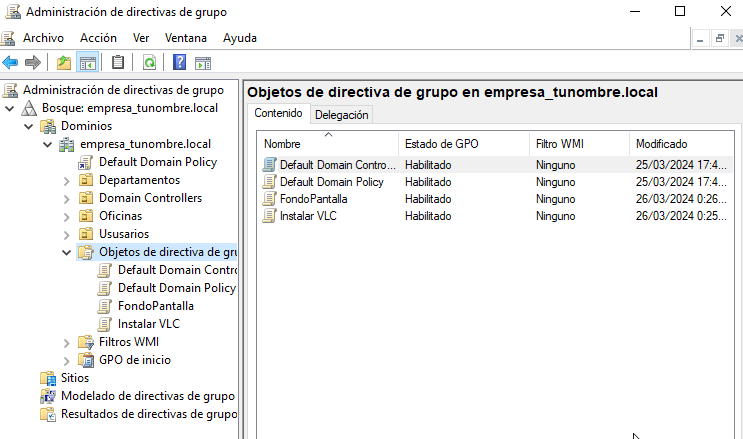This screenshot has height=439, width=743.
Task: Click the Dominios folder icon in tree
Action: [48, 127]
